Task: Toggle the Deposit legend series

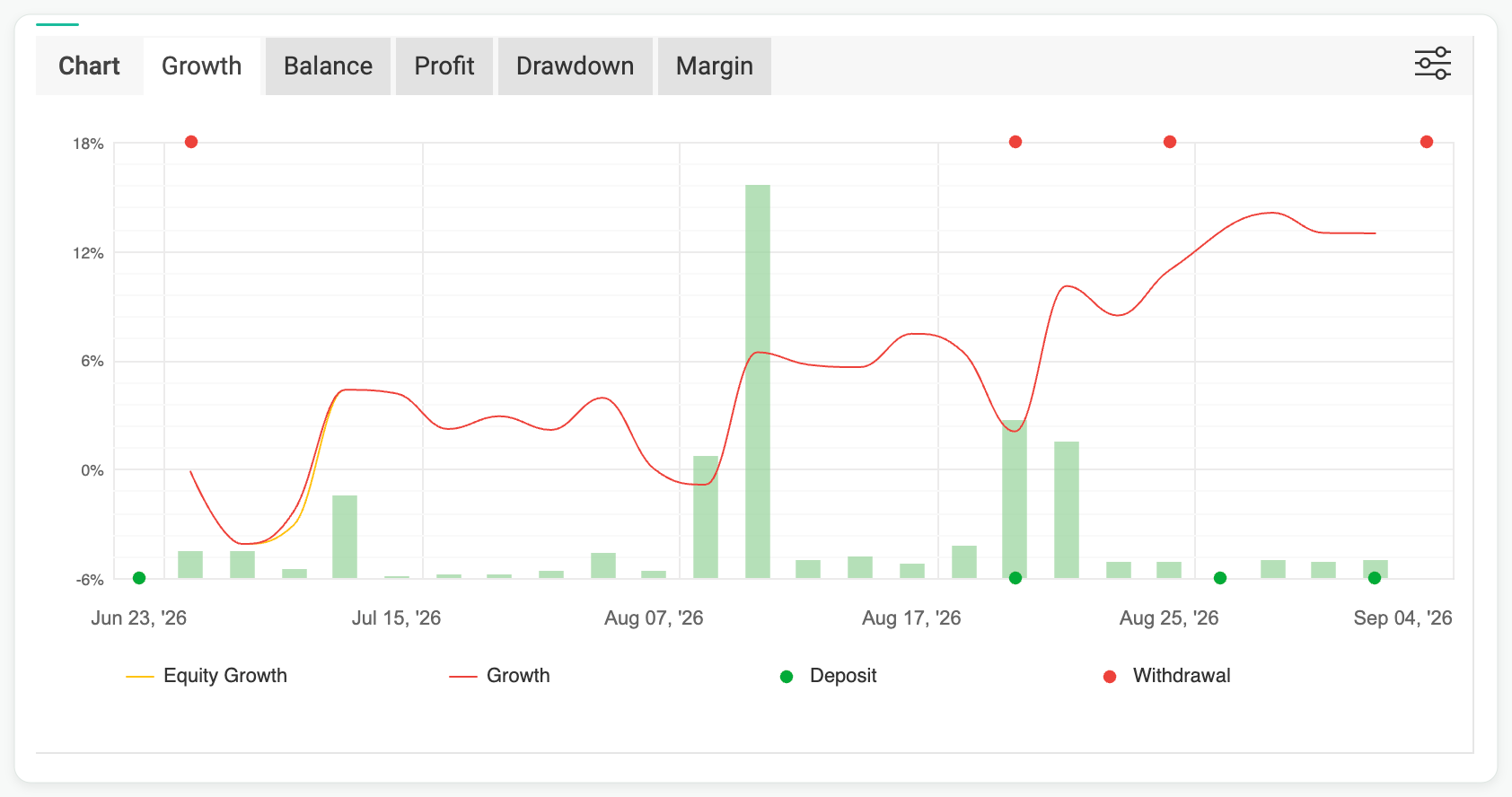Action: pos(828,676)
